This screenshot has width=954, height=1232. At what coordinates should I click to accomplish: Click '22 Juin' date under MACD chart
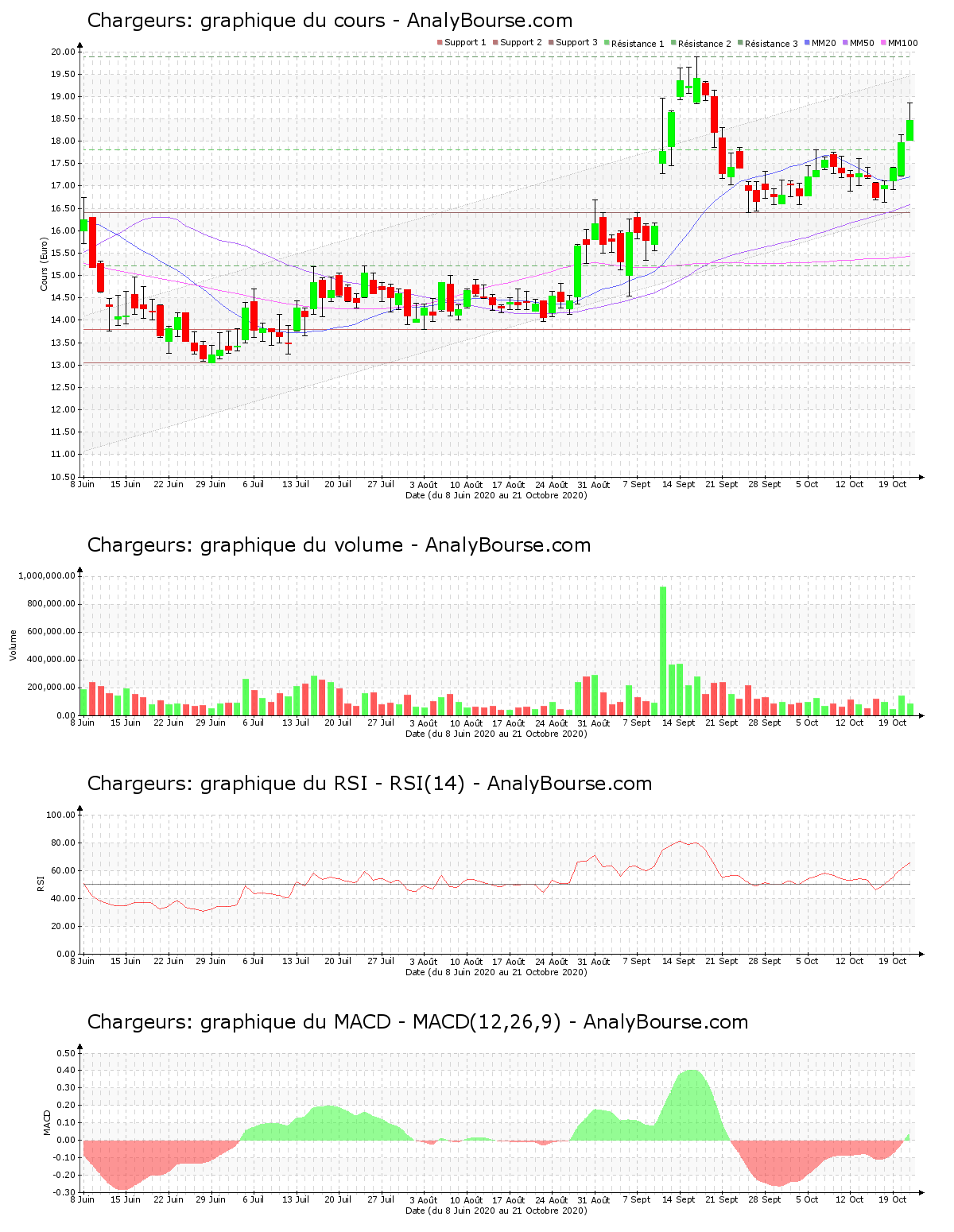pos(168,1199)
